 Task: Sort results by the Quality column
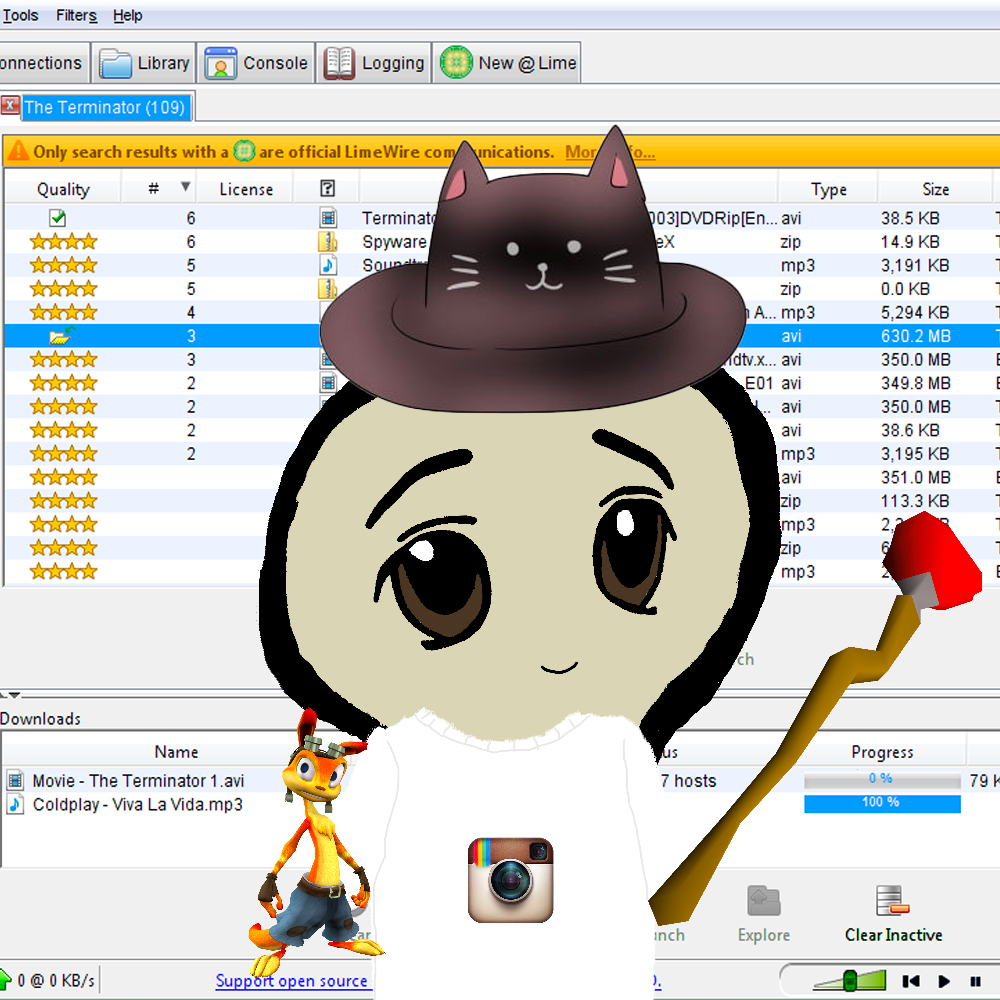pyautogui.click(x=63, y=189)
